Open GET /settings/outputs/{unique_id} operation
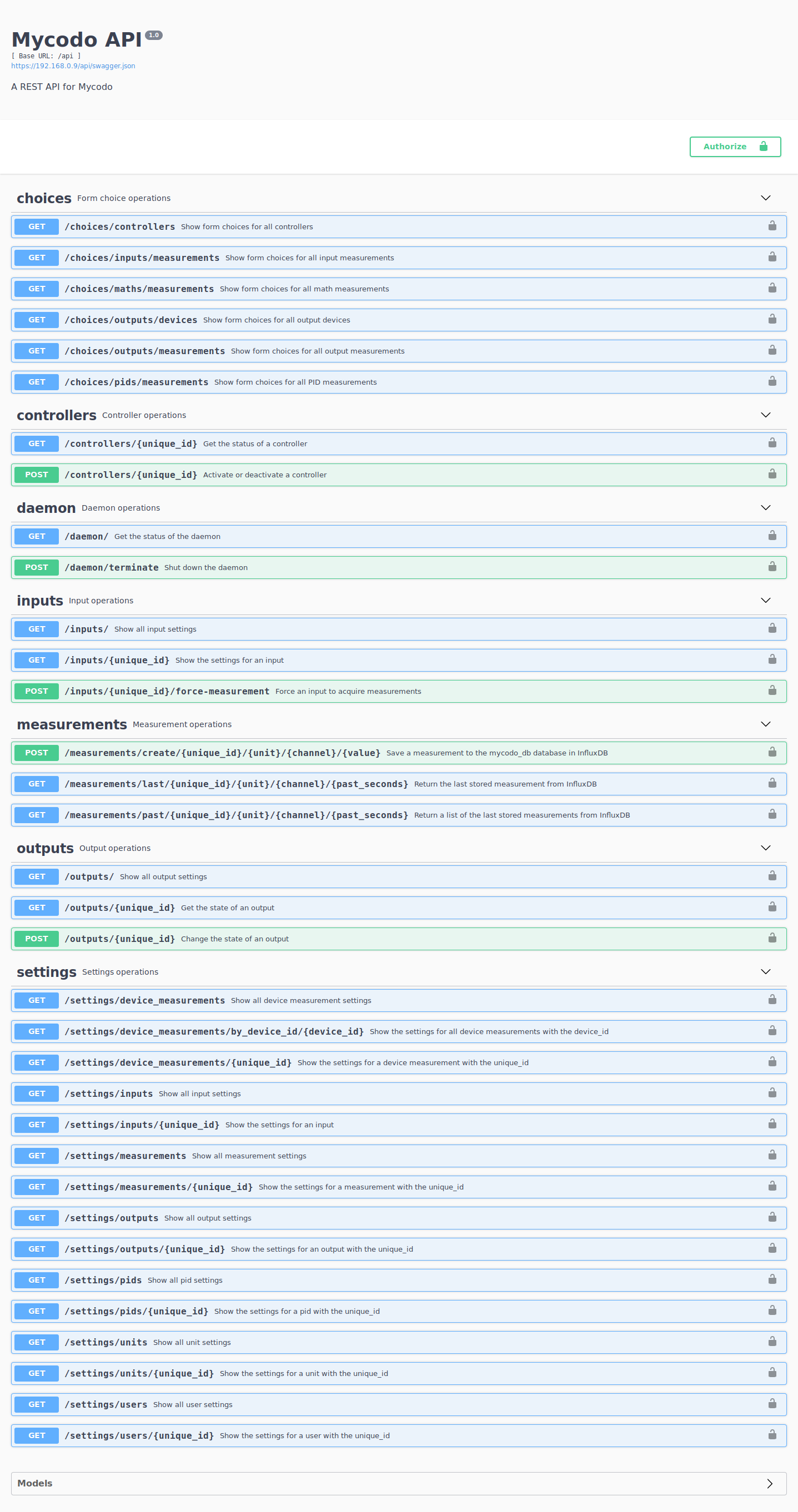The image size is (798, 1512). tap(399, 1249)
